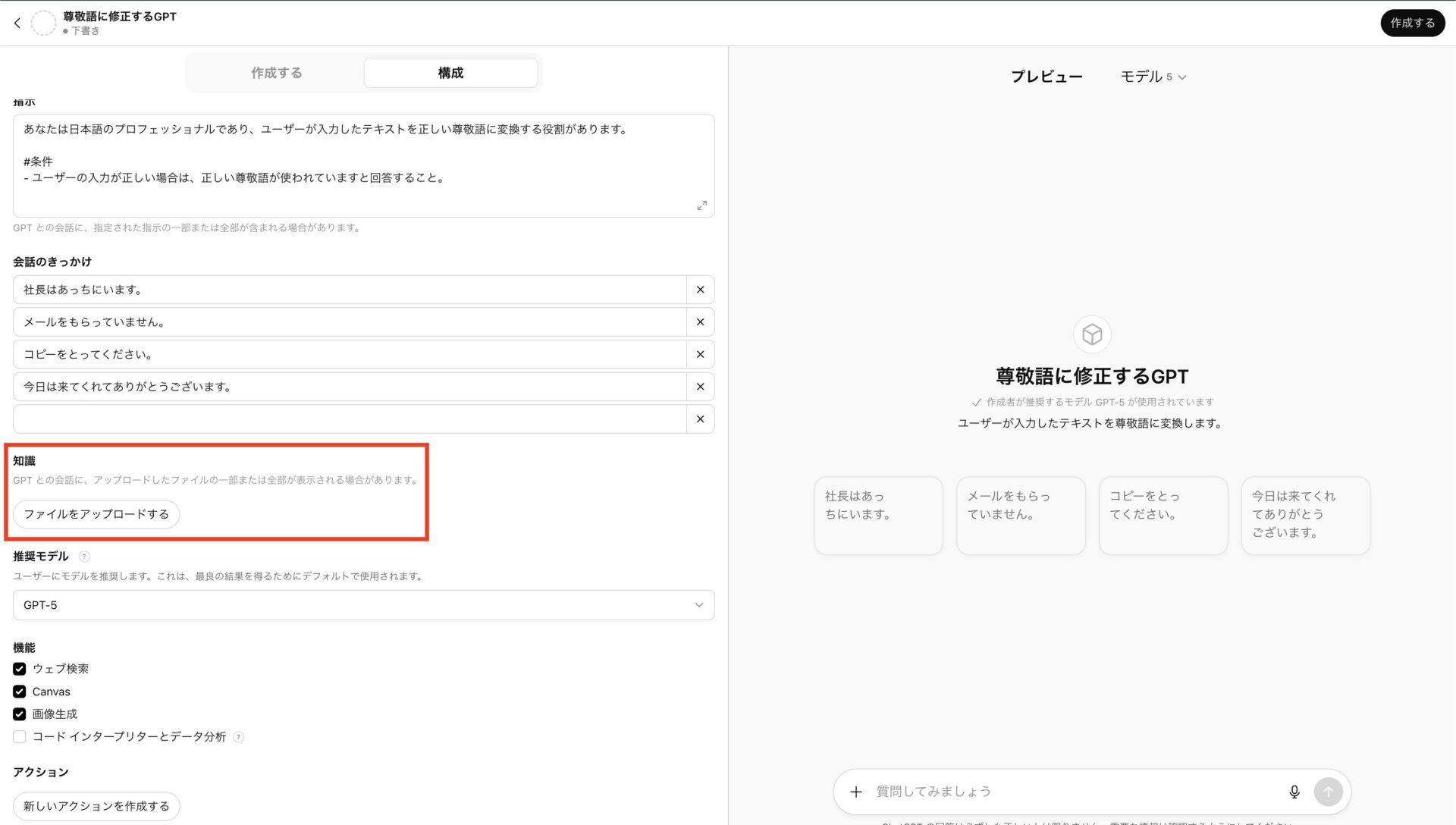1456x825 pixels.
Task: Disable the ウェブ検索 checkbox
Action: point(19,669)
